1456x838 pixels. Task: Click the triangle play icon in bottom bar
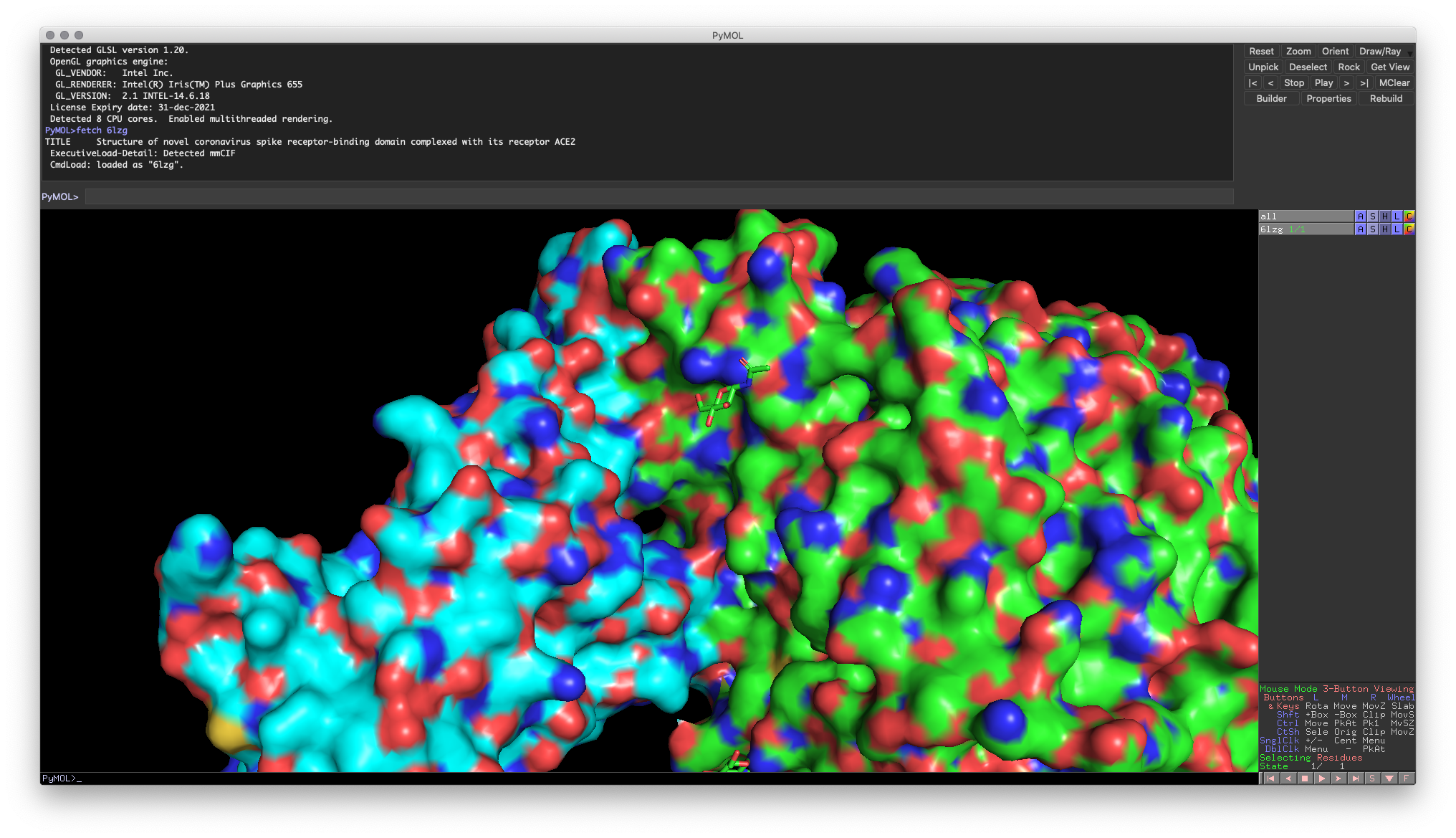(1321, 779)
